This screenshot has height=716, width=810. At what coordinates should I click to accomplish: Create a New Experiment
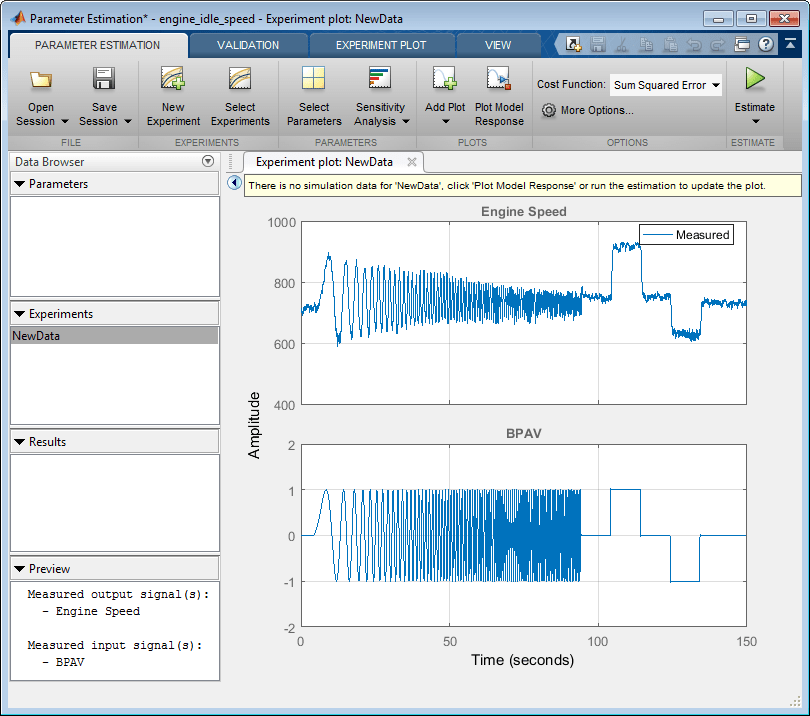[173, 80]
